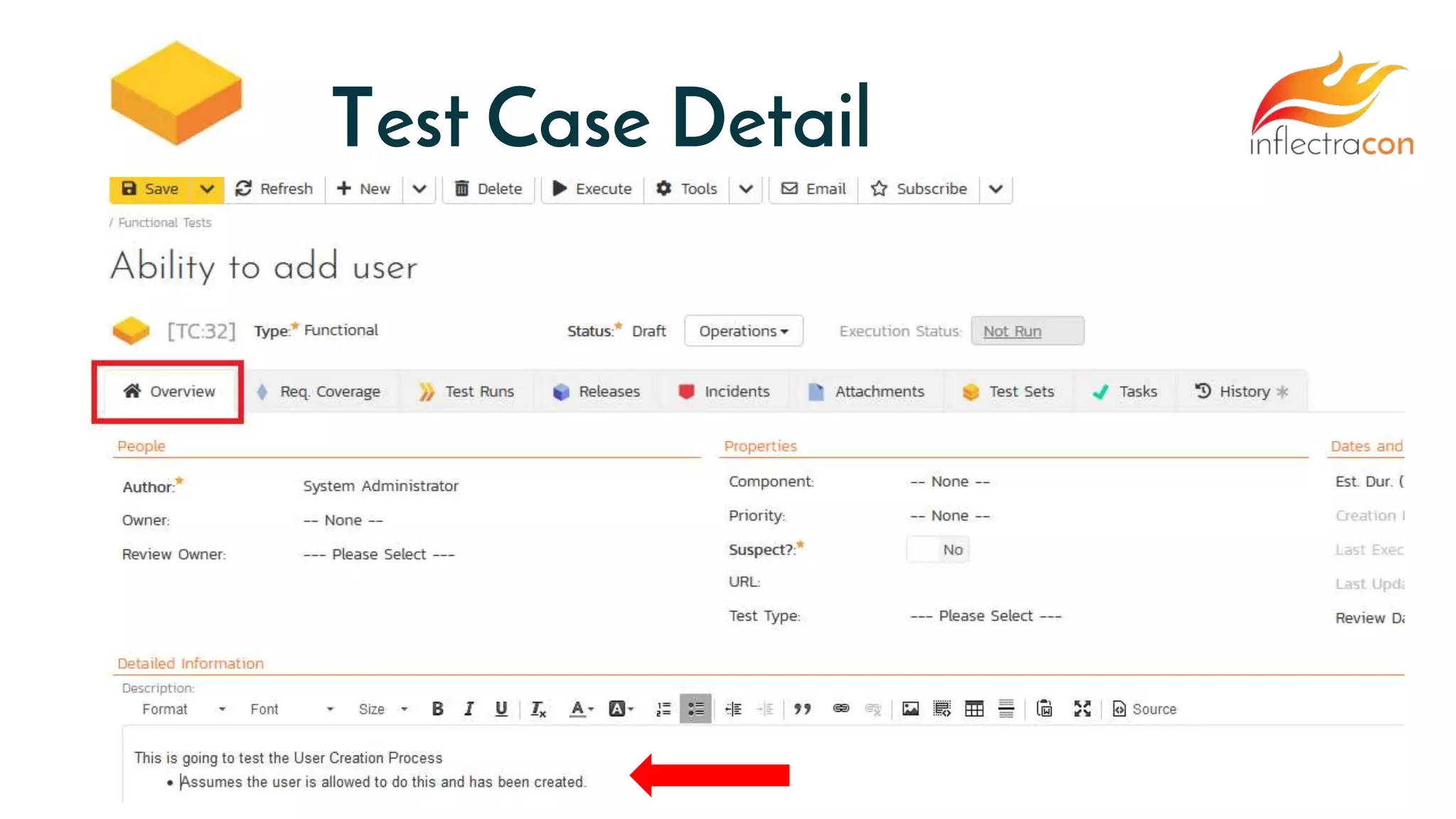Image resolution: width=1456 pixels, height=819 pixels.
Task: Expand the Tools dropdown arrow
Action: click(x=746, y=189)
